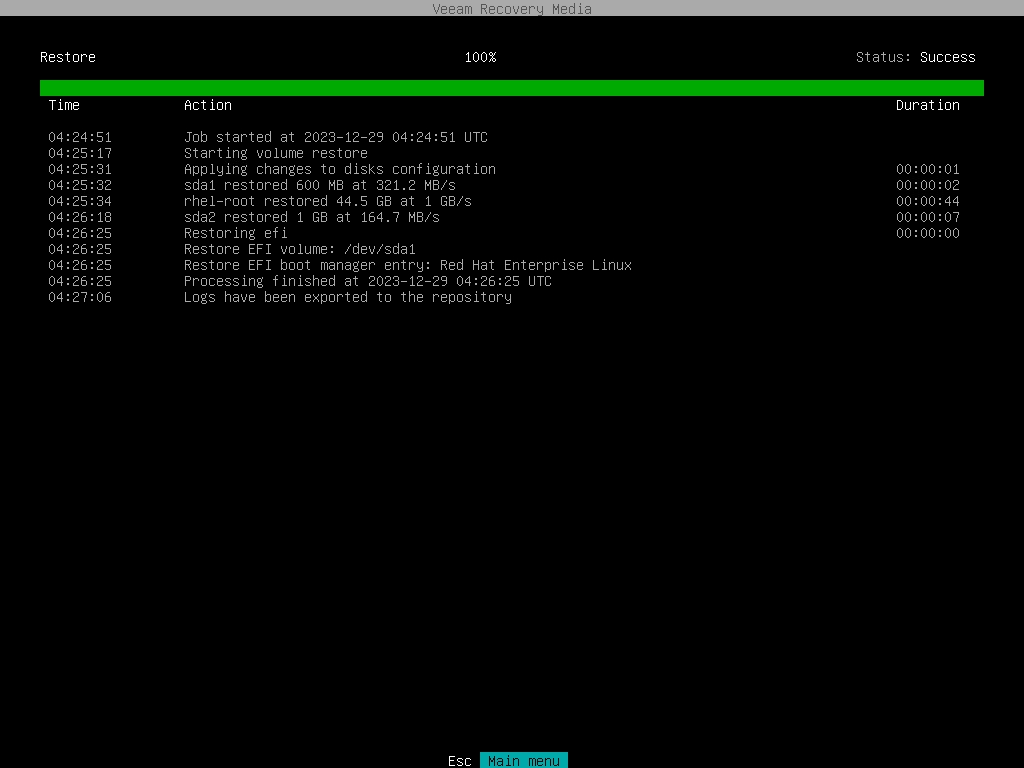
Task: Select the 'Job started at' log entry
Action: 335,137
